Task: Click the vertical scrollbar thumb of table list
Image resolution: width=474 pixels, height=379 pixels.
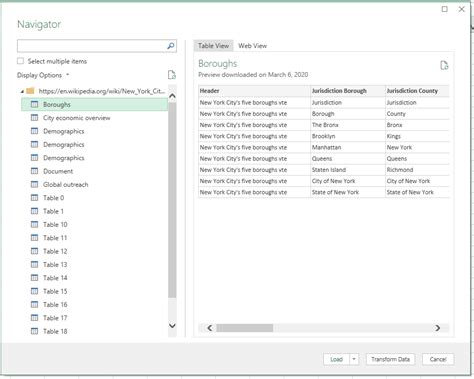Action: tap(172, 200)
